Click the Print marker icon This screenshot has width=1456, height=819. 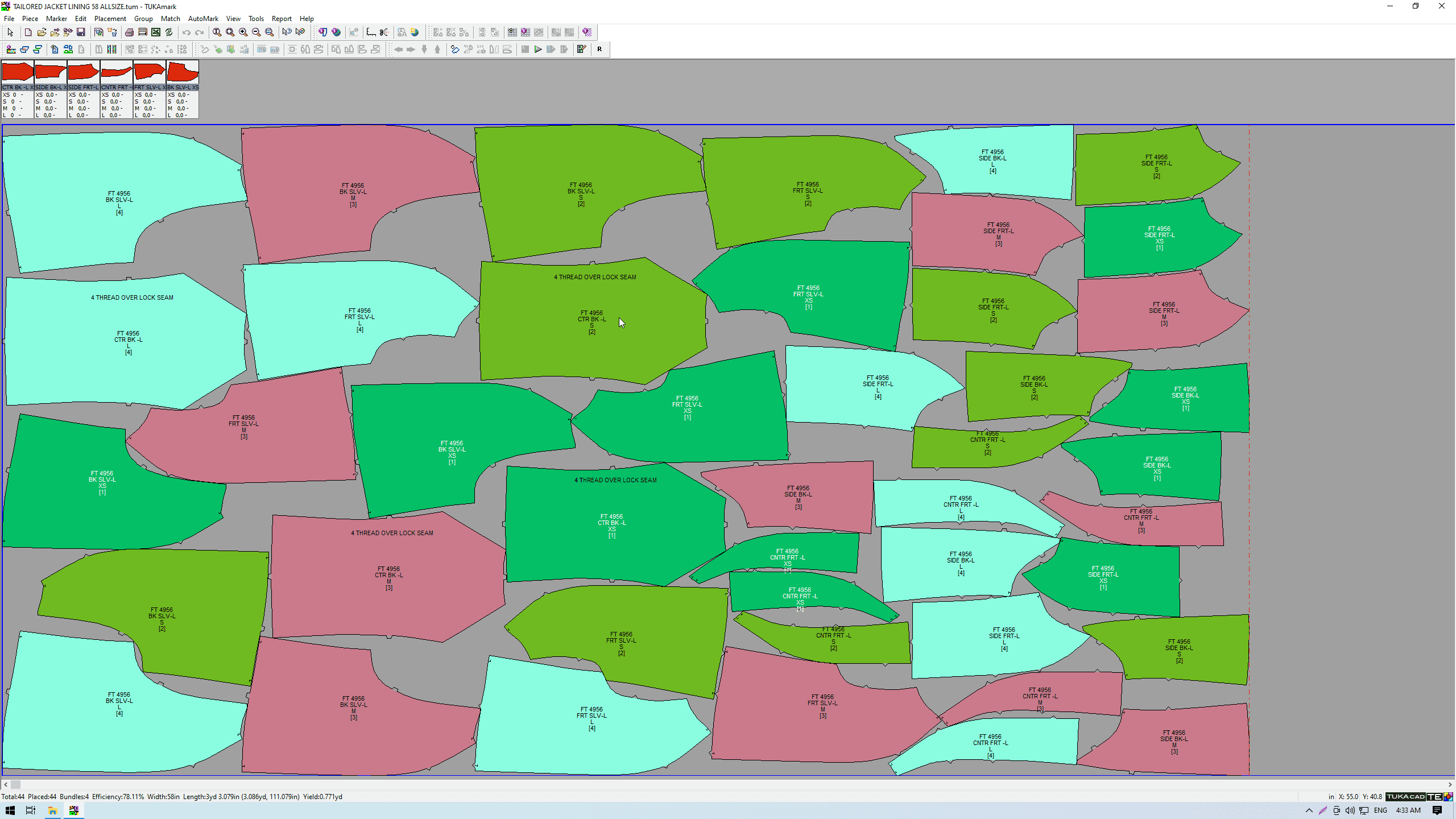pos(129,32)
